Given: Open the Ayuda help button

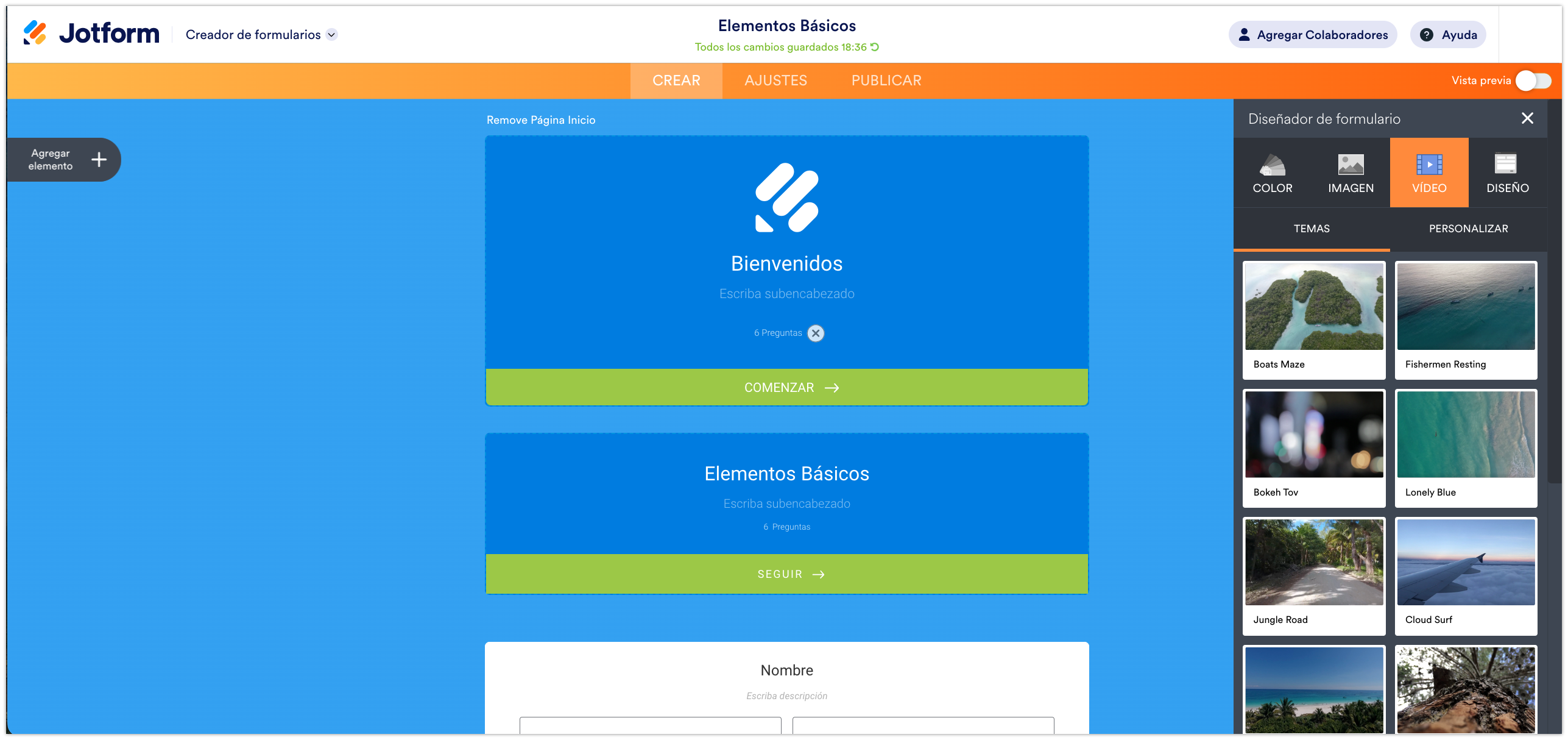Looking at the screenshot, I should pos(1447,35).
